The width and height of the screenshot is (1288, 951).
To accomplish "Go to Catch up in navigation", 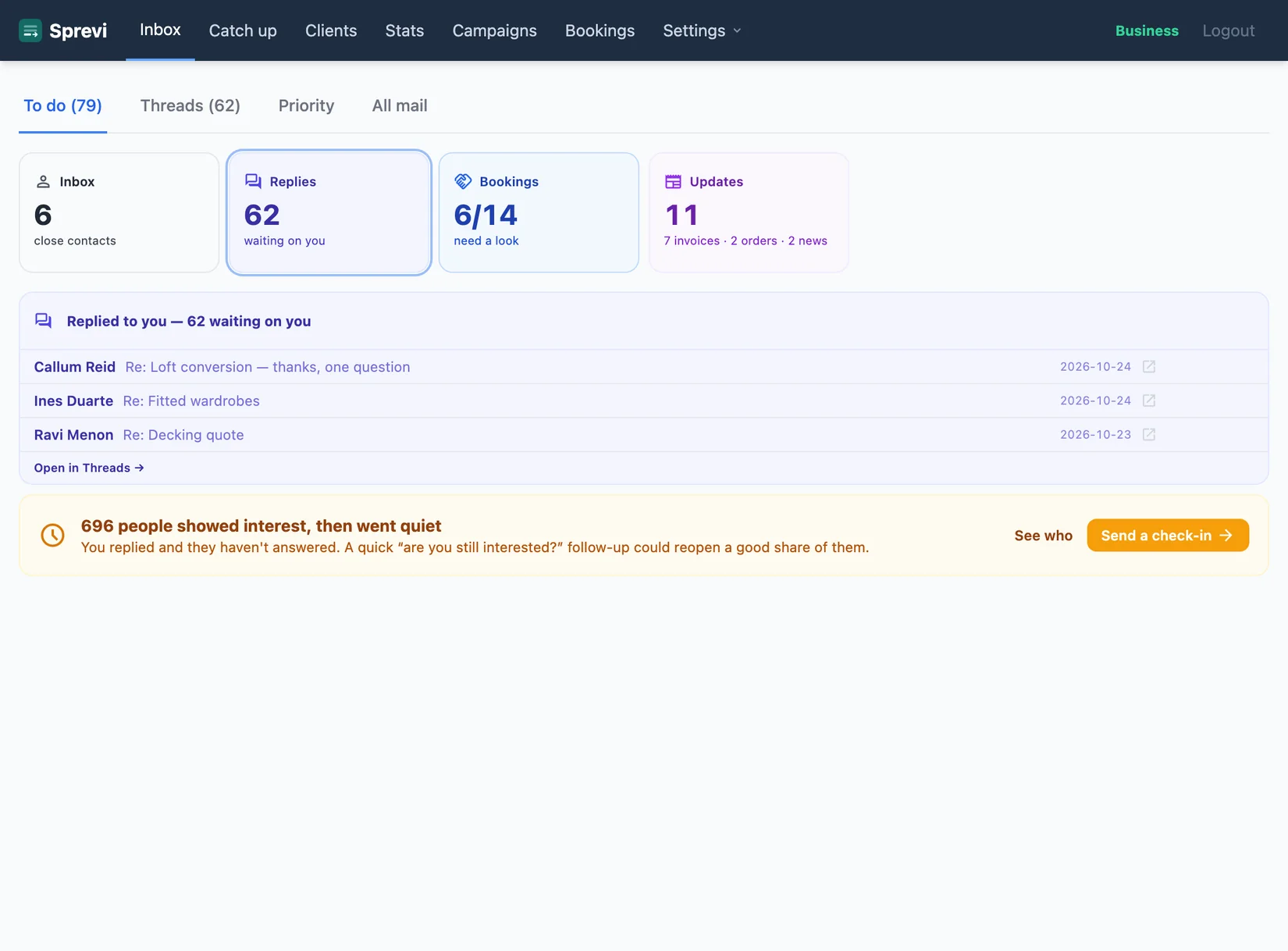I will [243, 30].
